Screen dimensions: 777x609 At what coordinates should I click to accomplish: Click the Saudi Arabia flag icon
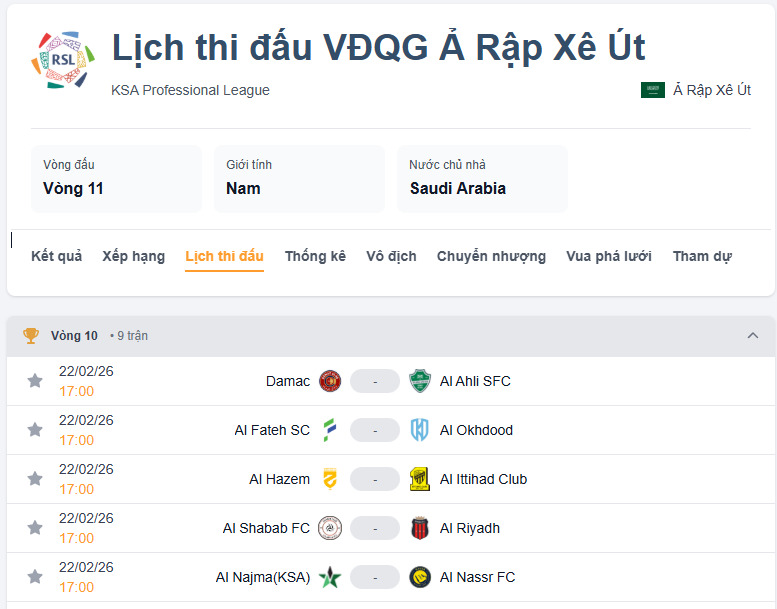(x=653, y=90)
